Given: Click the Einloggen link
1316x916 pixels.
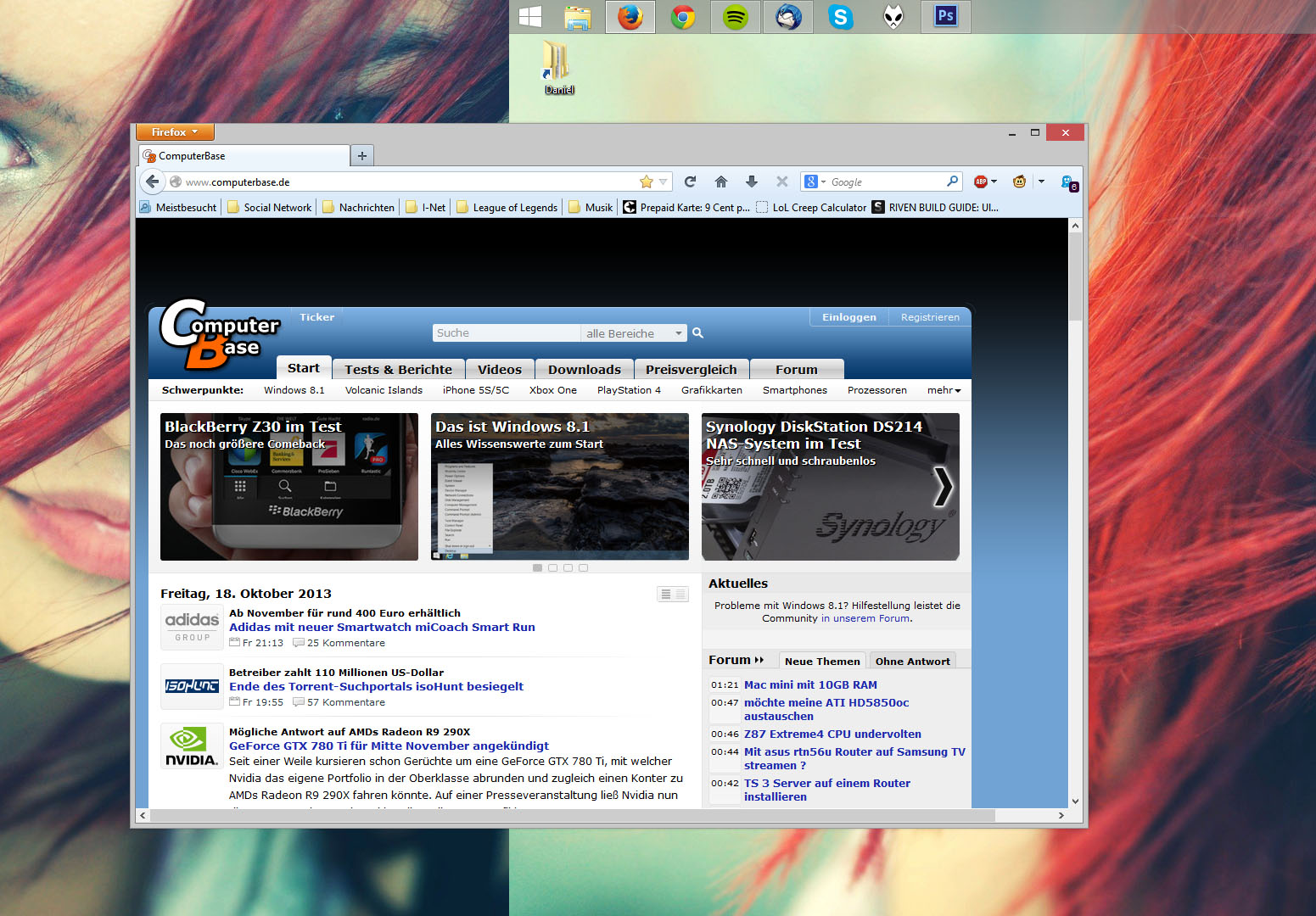Looking at the screenshot, I should tap(848, 317).
